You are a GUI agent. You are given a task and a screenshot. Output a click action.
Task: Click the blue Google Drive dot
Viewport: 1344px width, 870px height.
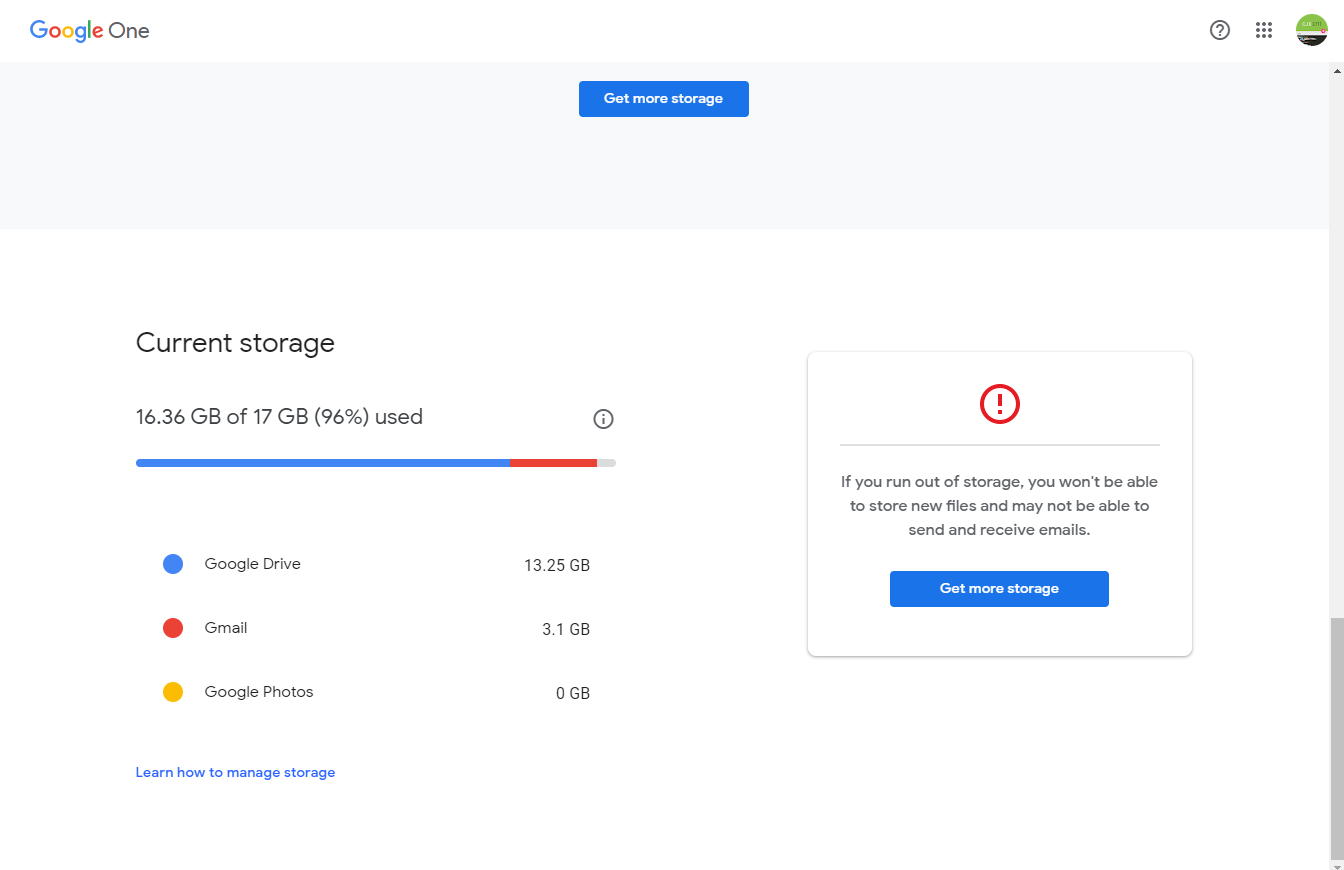[x=173, y=564]
